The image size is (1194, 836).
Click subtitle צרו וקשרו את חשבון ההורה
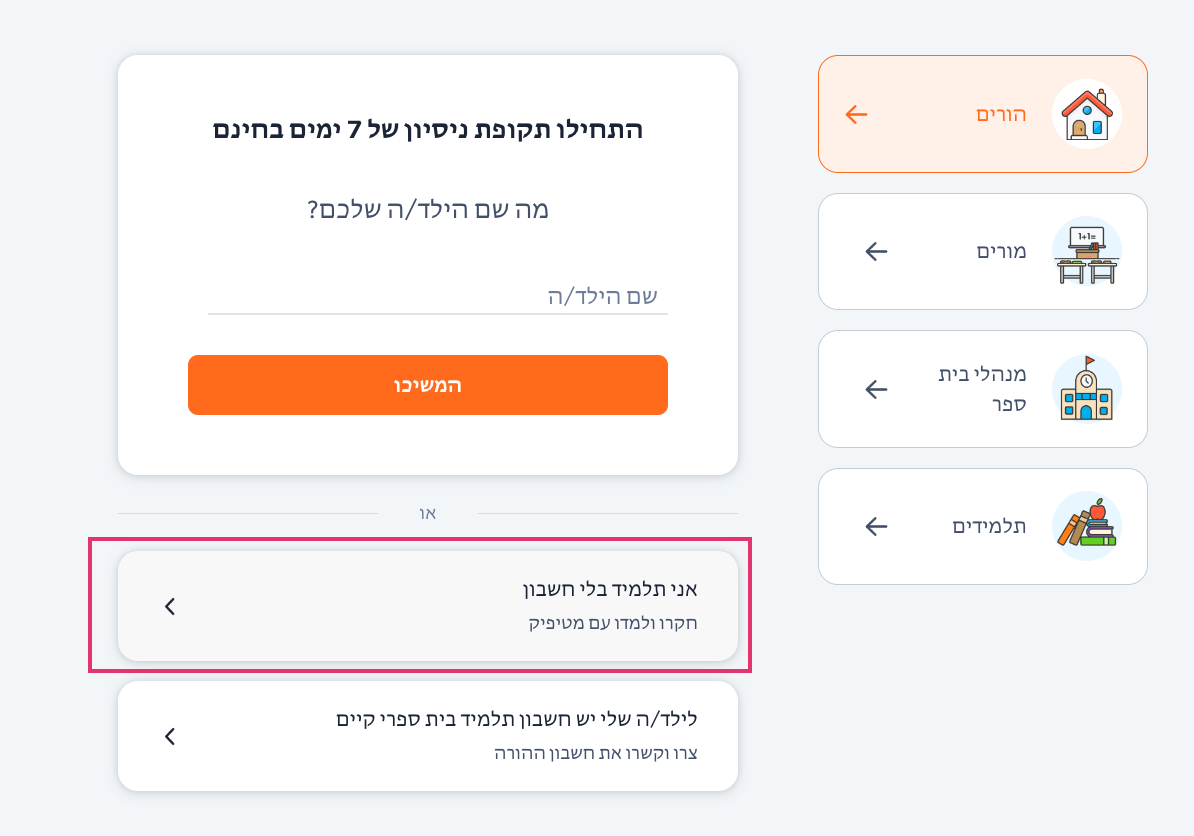(596, 753)
